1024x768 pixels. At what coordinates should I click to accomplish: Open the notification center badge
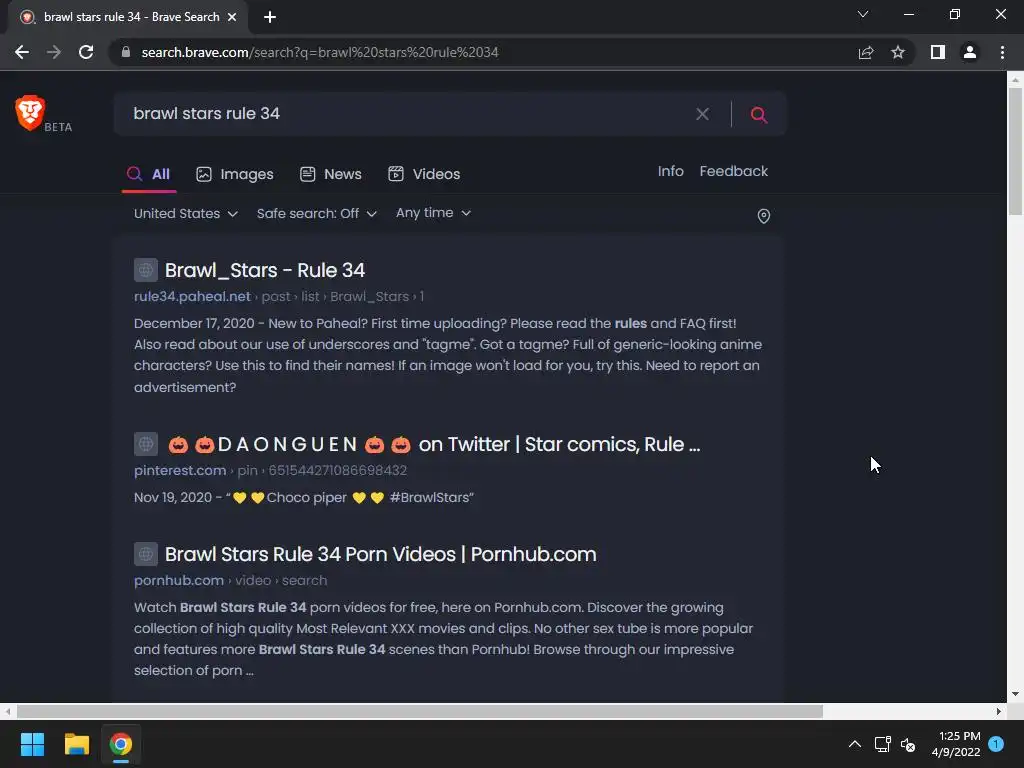tap(996, 743)
